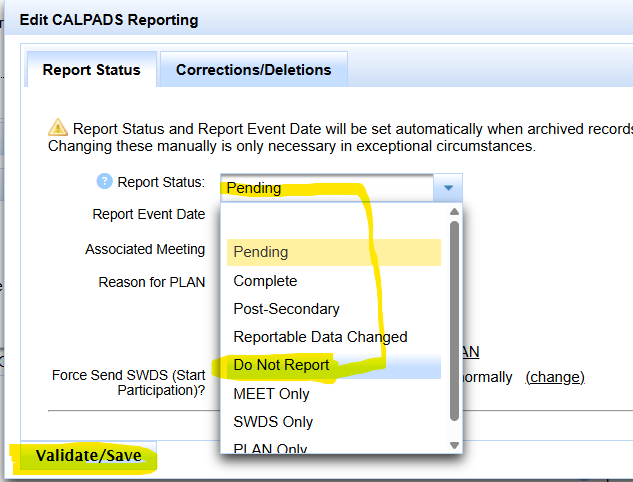The width and height of the screenshot is (633, 482).
Task: Choose Pending from the dropdown list
Action: 333,252
